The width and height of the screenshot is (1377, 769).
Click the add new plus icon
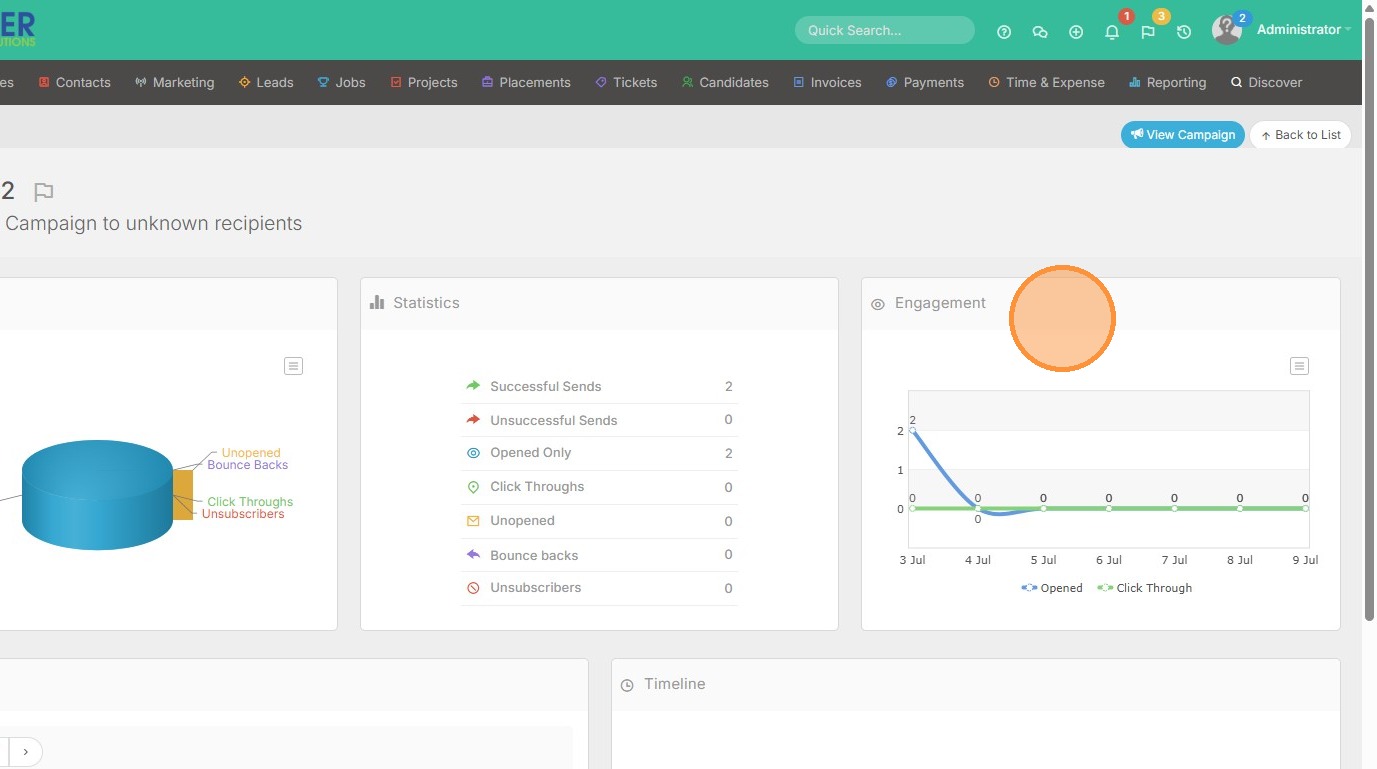1076,32
